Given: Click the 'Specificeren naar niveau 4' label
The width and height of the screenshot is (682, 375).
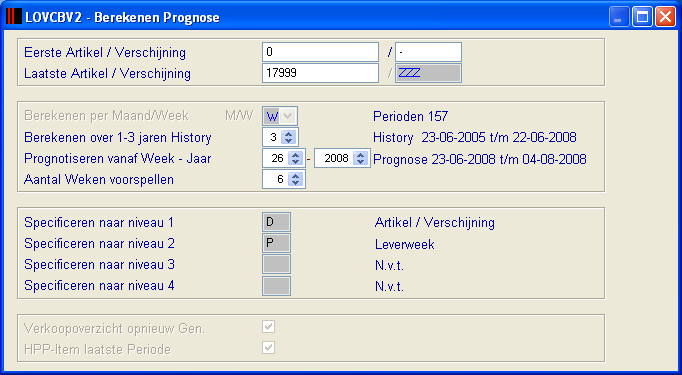Looking at the screenshot, I should (x=99, y=286).
